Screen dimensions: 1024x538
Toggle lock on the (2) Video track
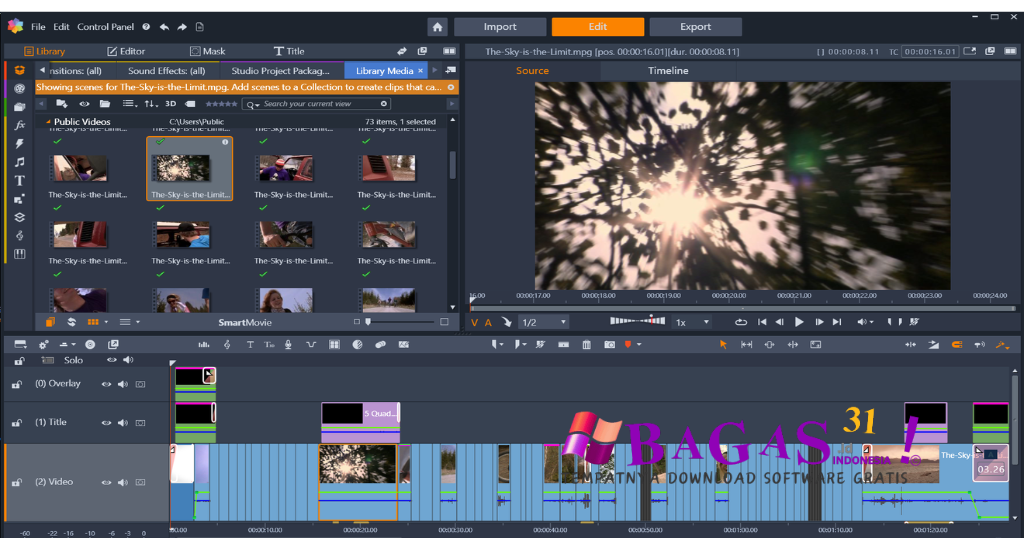pyautogui.click(x=17, y=483)
